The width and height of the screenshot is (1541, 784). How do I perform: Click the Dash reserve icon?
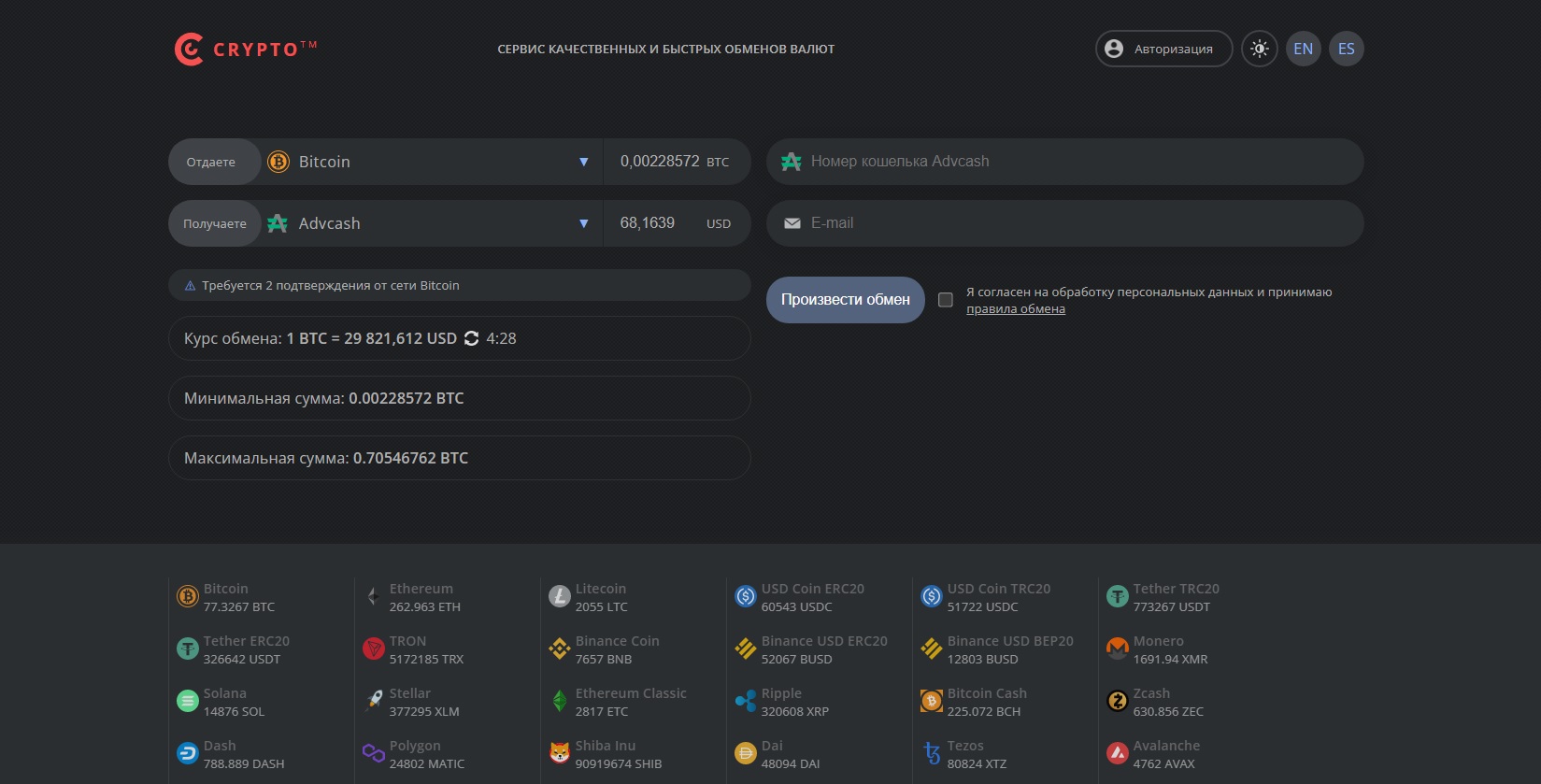(188, 753)
